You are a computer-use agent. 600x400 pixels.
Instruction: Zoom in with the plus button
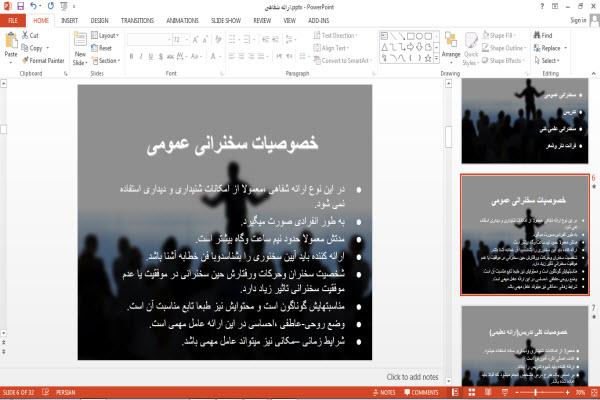567,392
